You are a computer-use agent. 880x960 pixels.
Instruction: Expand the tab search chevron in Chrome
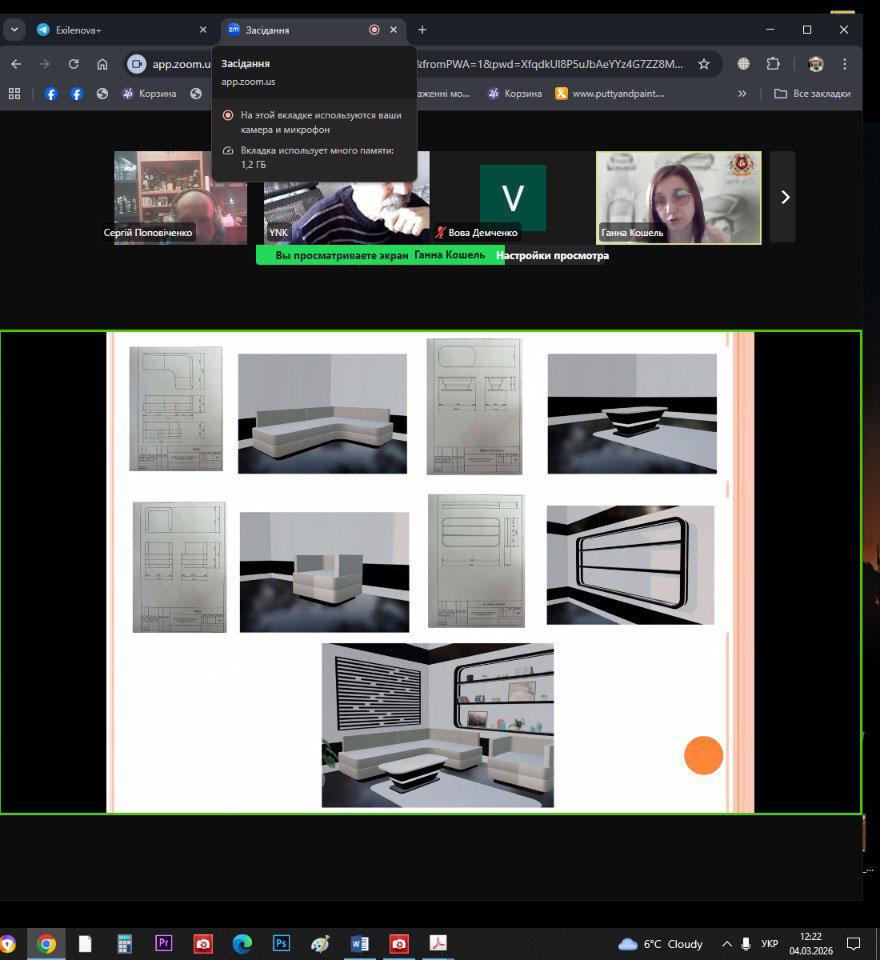pos(14,30)
